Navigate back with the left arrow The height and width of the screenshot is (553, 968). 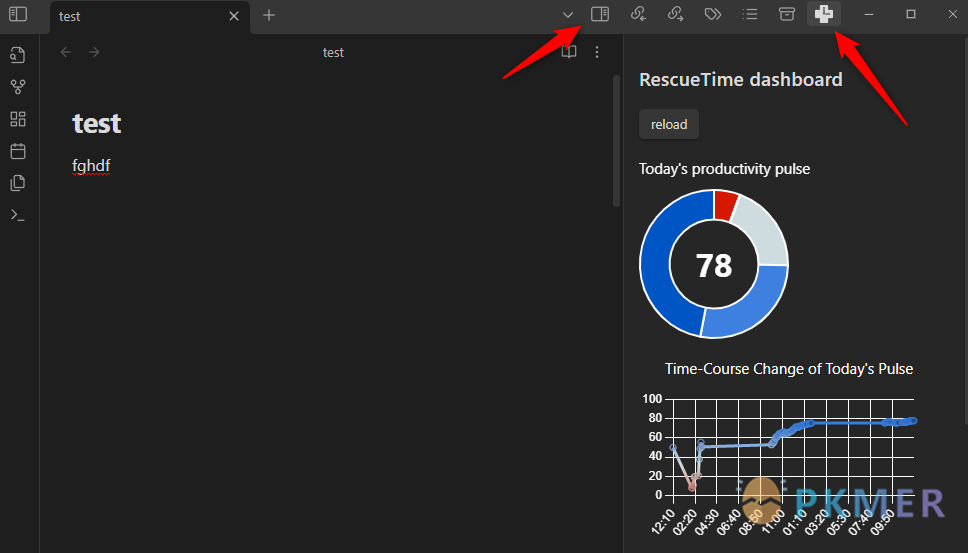[66, 52]
